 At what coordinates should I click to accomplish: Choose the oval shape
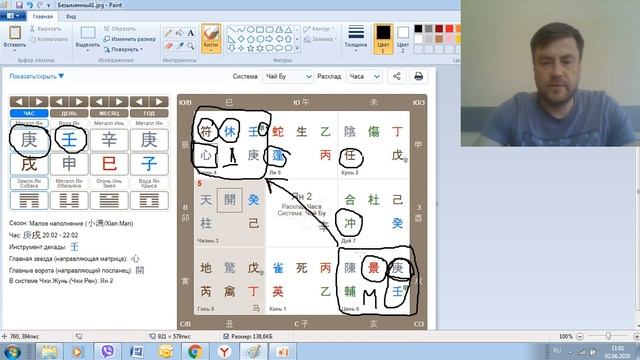251,30
